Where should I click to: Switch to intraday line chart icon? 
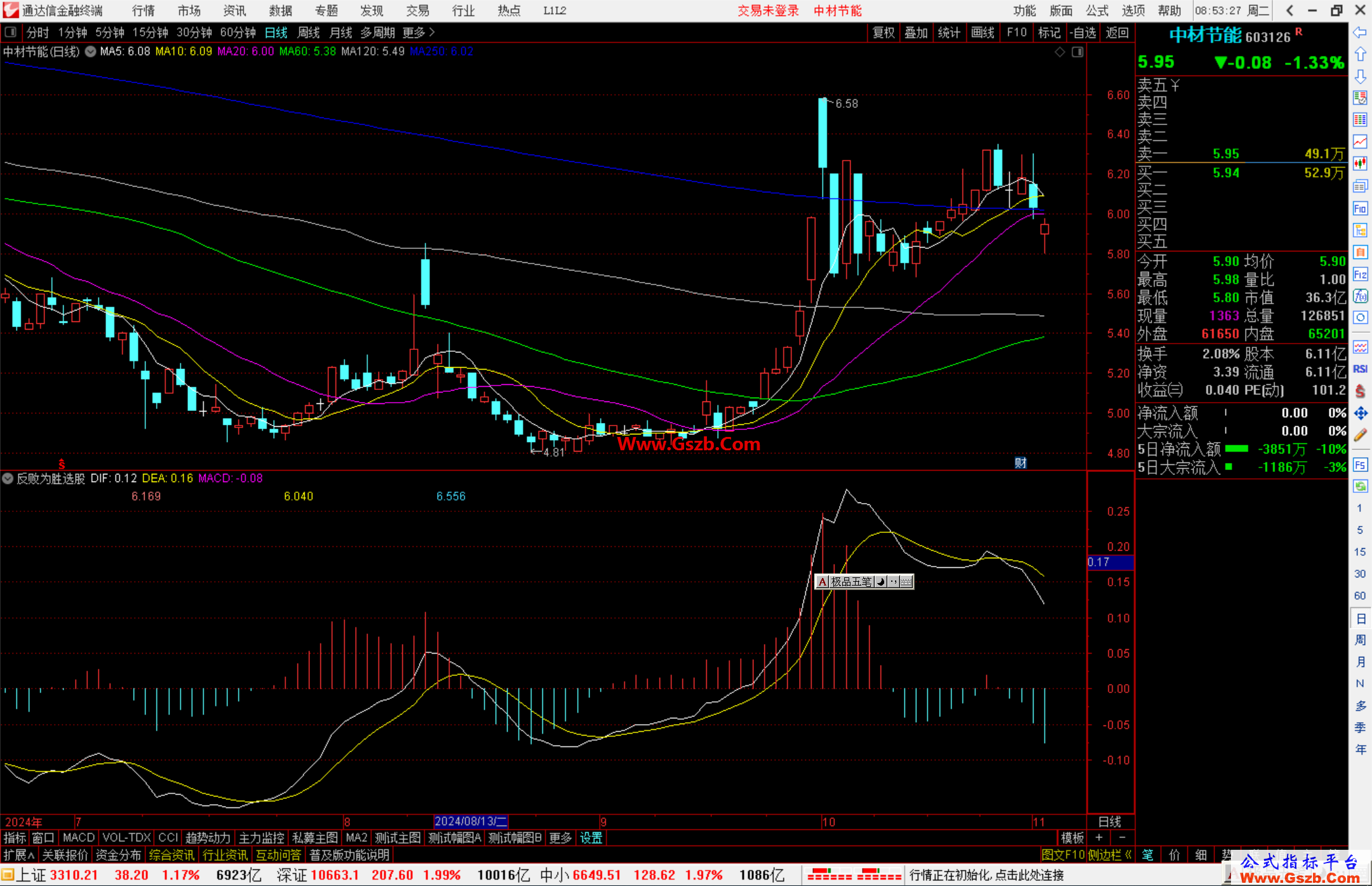click(1360, 142)
